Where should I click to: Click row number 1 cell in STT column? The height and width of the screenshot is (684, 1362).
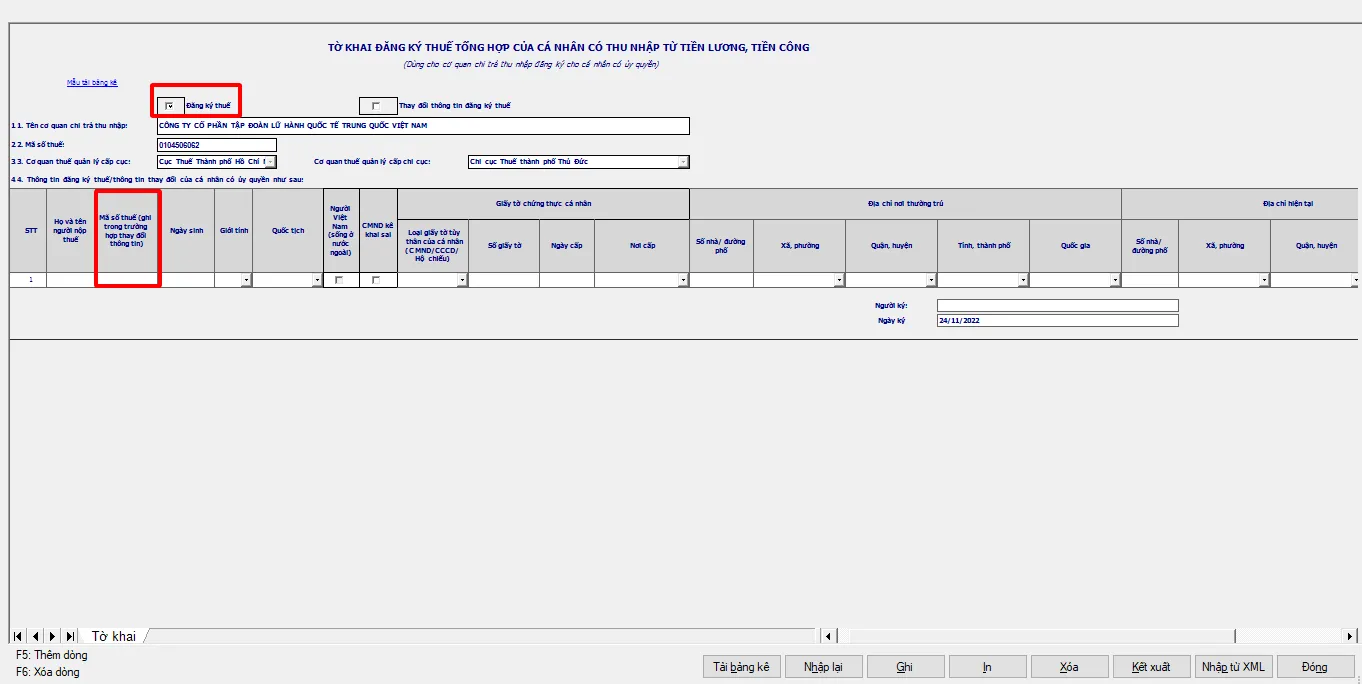click(28, 280)
